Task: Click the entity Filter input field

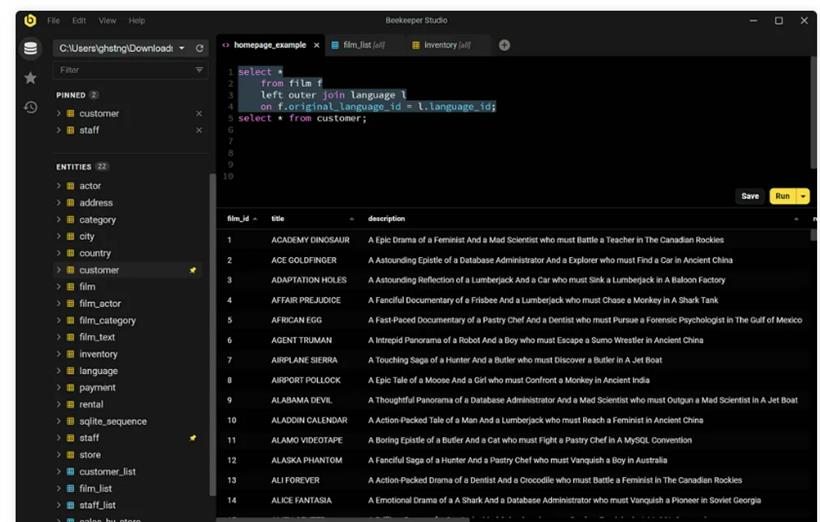Action: [x=120, y=70]
